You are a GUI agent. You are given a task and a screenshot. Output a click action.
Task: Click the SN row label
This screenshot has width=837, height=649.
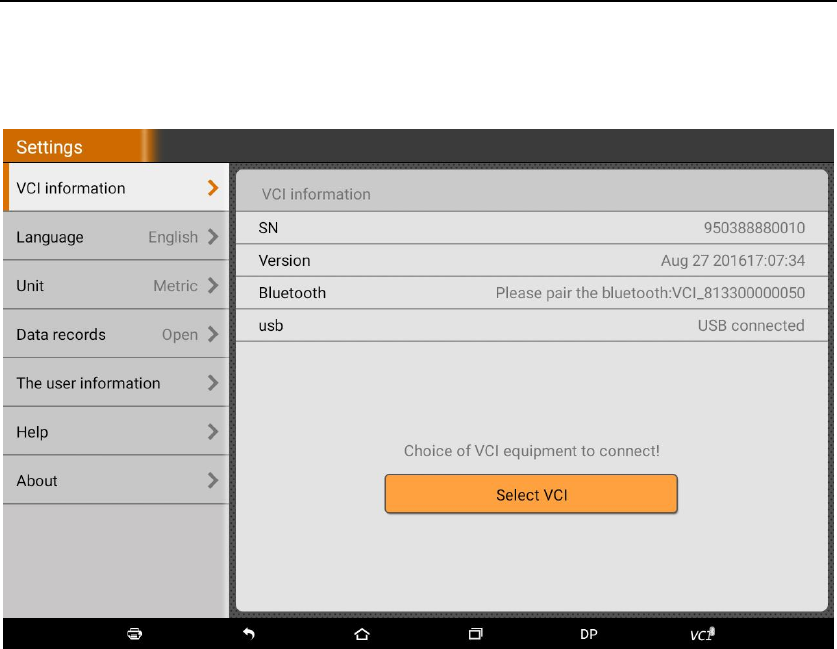pyautogui.click(x=268, y=228)
